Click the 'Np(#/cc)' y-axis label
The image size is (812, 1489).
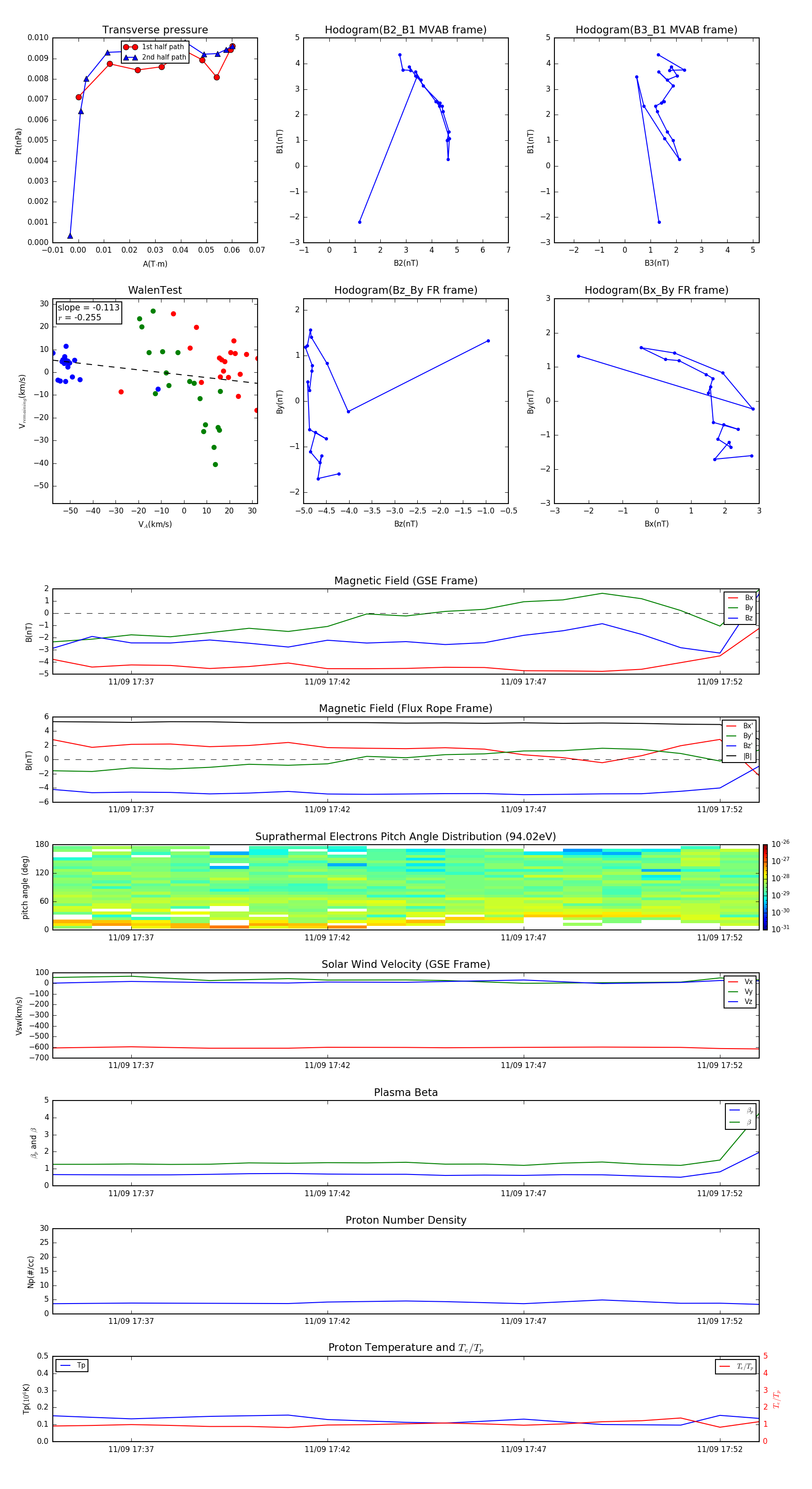[x=31, y=1271]
